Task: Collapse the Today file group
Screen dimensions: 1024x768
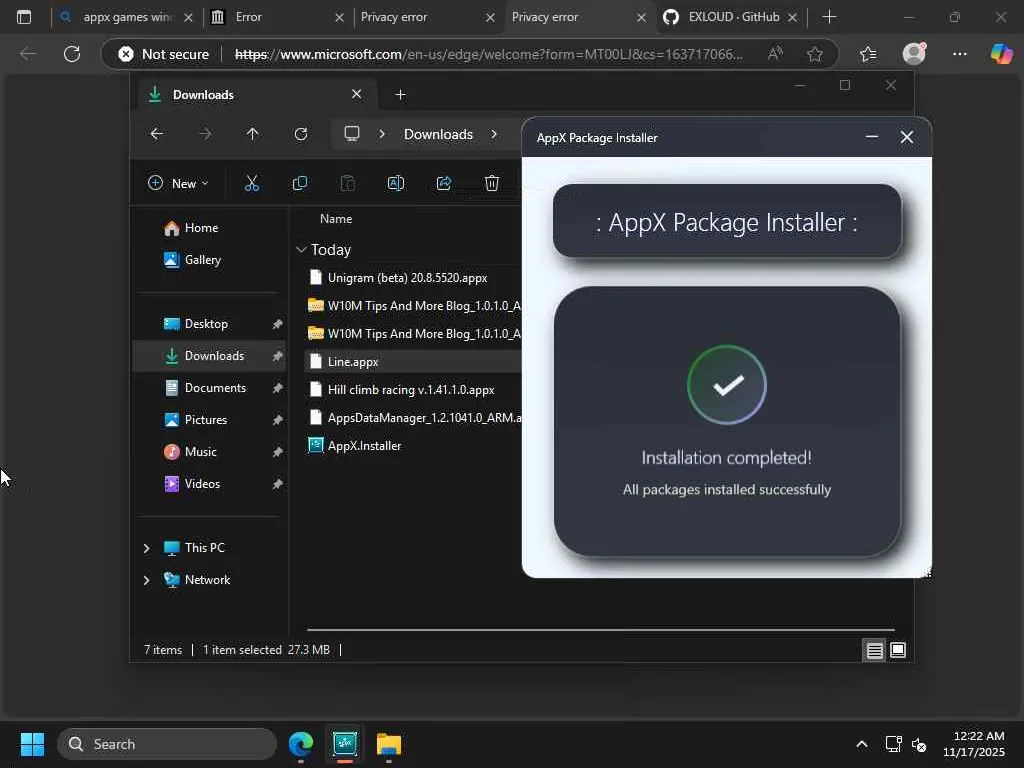Action: [301, 250]
